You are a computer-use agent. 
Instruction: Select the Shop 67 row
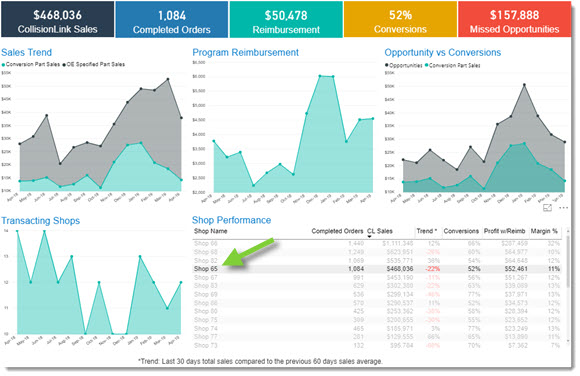pos(377,278)
